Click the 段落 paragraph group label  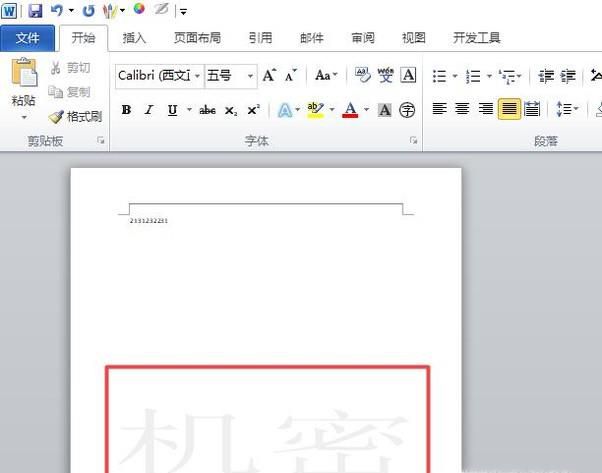click(546, 141)
